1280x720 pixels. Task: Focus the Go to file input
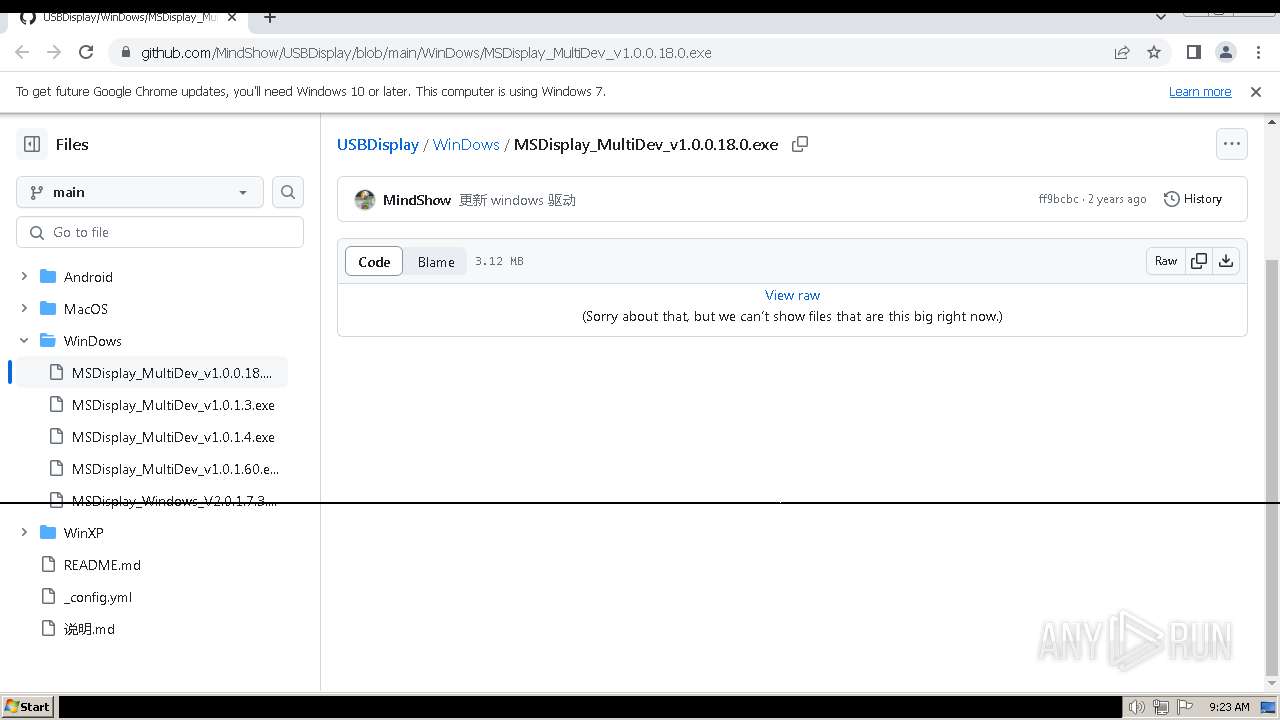point(160,232)
